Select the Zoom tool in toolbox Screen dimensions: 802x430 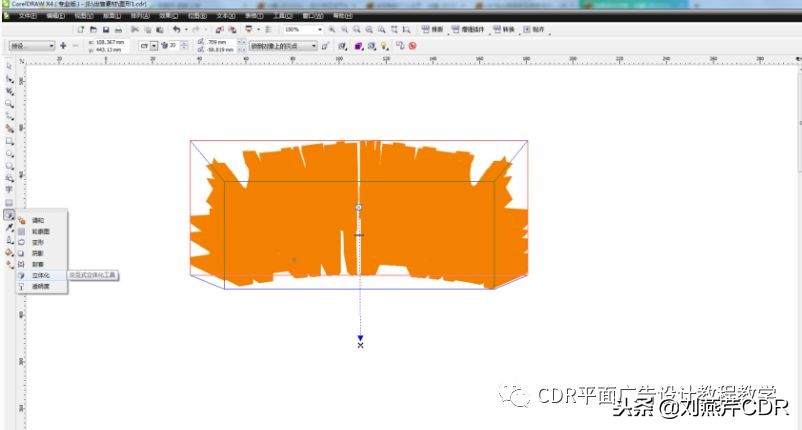(x=9, y=104)
